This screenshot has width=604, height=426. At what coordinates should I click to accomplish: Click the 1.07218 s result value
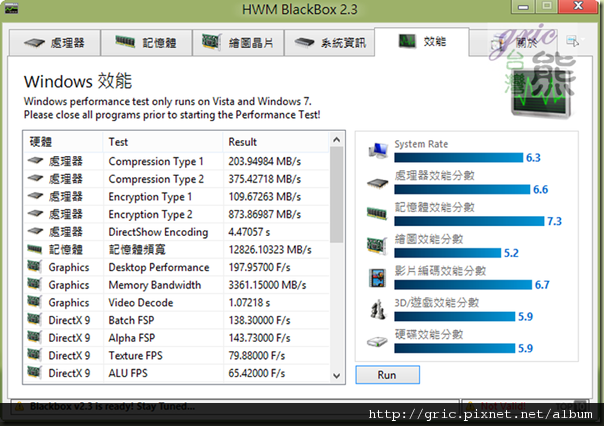point(249,303)
